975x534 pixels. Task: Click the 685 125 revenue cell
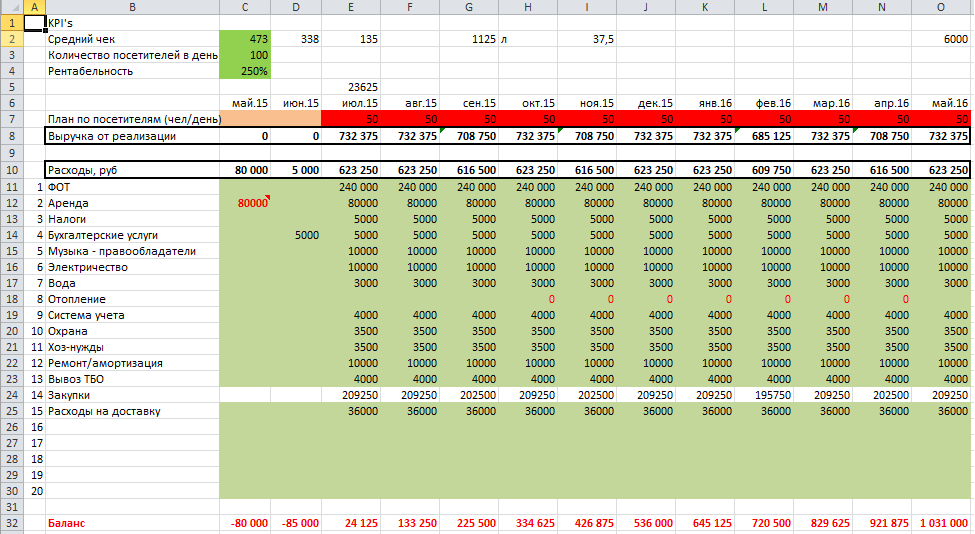[764, 136]
